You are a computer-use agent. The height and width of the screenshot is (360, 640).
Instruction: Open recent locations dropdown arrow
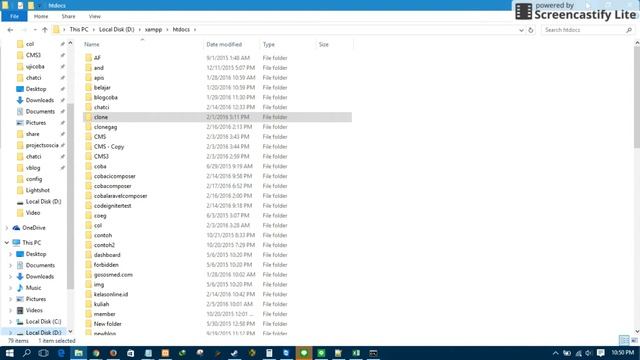click(x=35, y=30)
